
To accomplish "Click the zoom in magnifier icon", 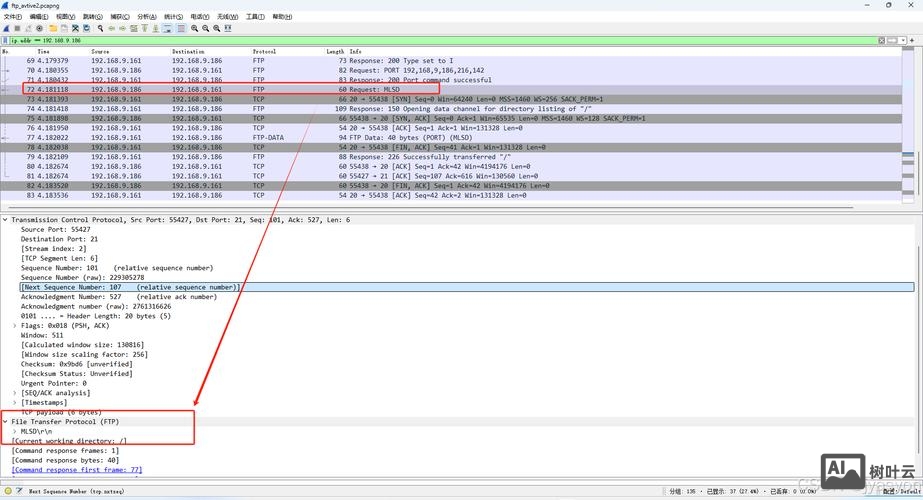I will [x=194, y=28].
